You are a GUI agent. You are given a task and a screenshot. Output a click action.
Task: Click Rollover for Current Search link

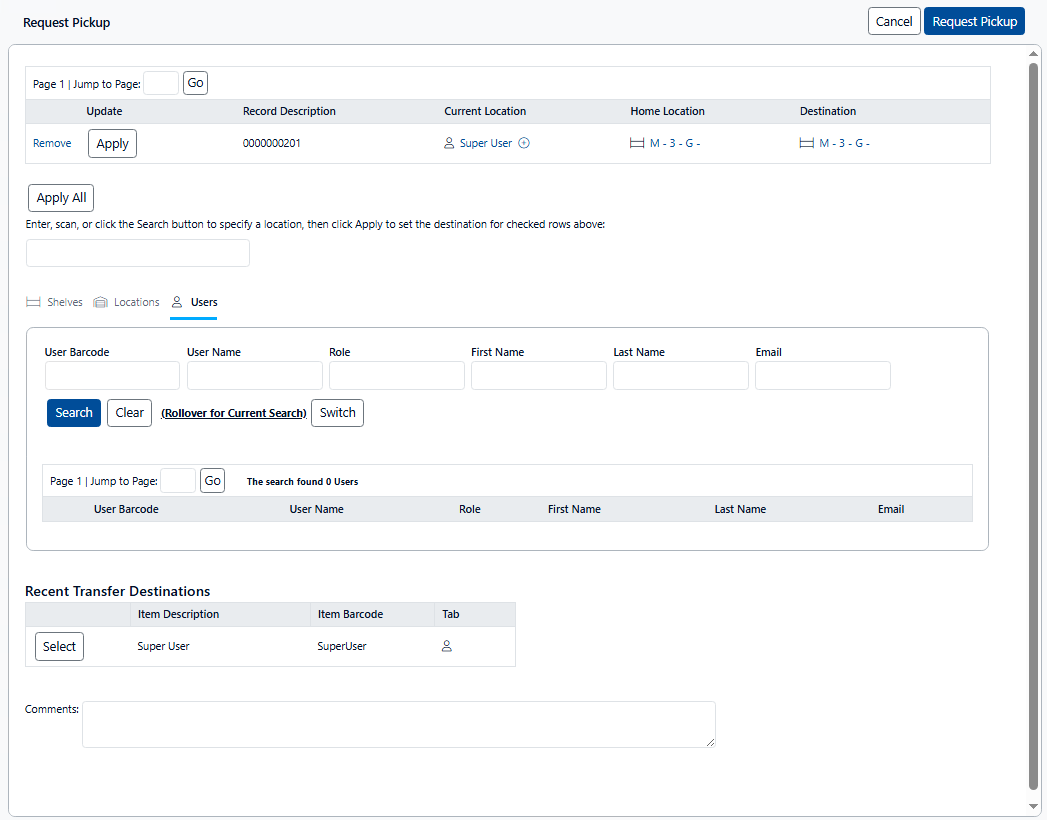click(x=233, y=413)
